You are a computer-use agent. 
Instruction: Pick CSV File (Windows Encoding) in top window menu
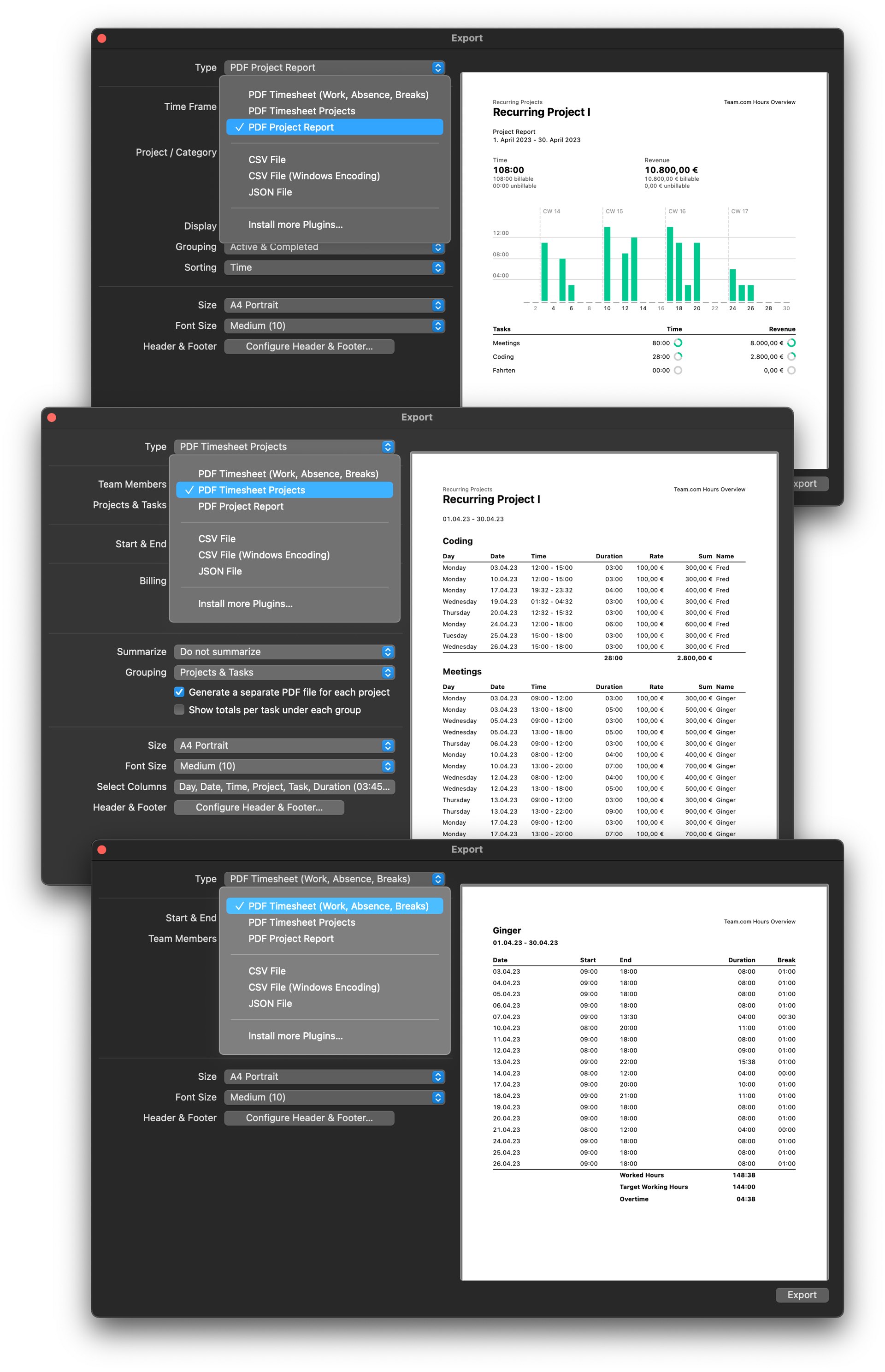click(335, 176)
